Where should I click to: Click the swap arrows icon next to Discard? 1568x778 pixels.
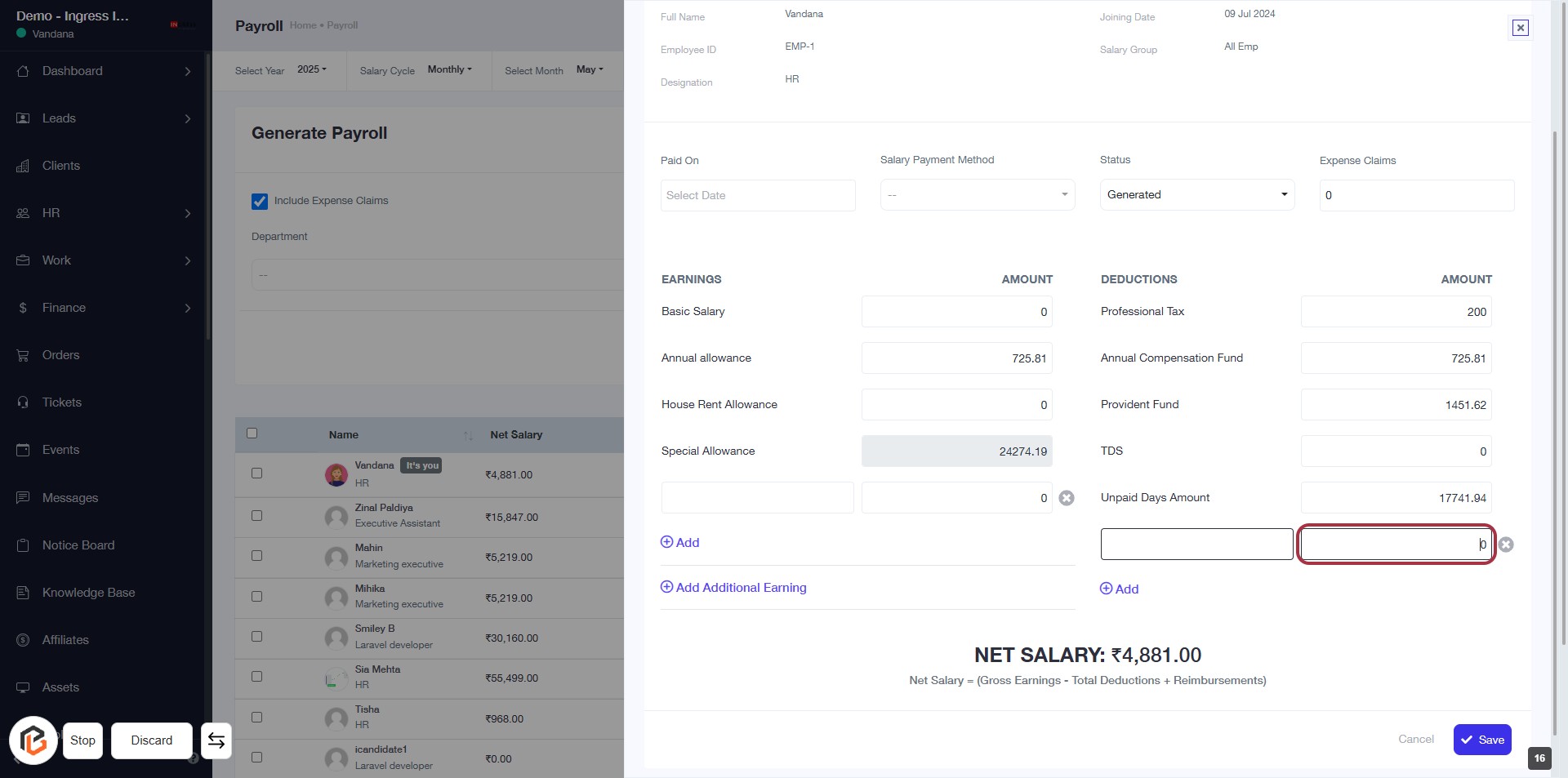click(x=216, y=740)
